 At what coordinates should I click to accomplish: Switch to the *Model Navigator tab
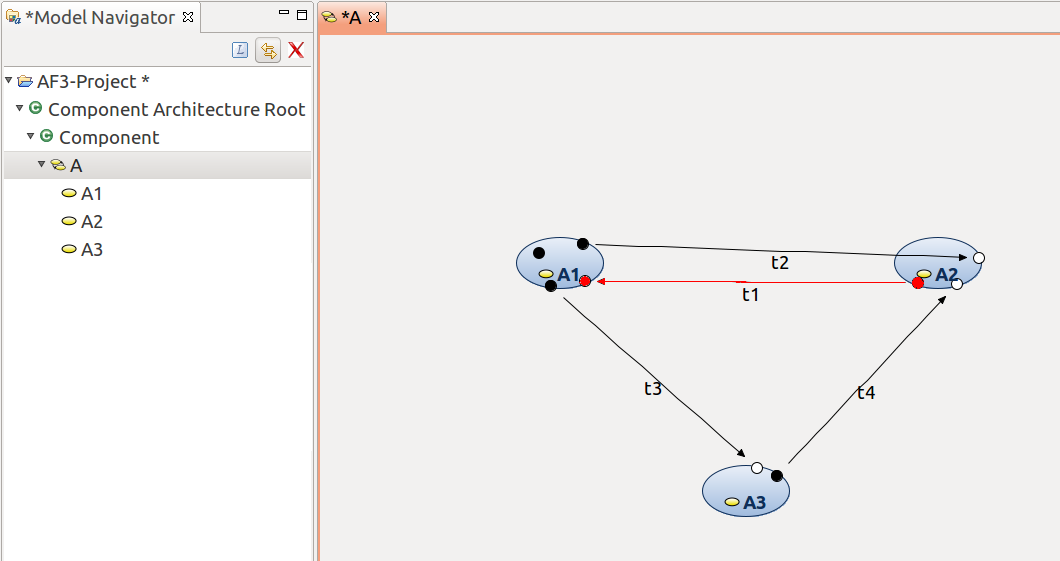[x=100, y=18]
